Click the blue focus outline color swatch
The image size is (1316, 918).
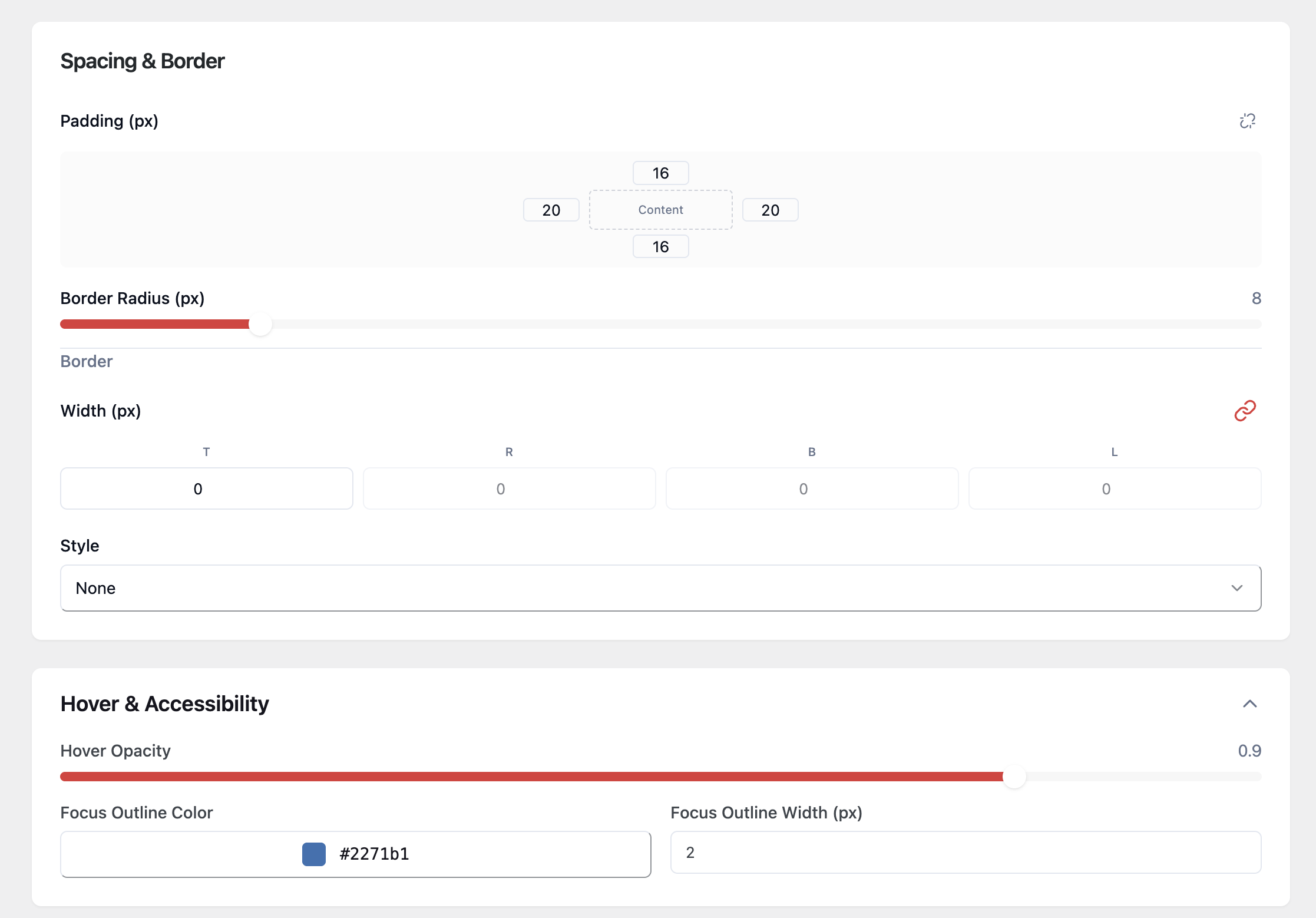coord(313,854)
